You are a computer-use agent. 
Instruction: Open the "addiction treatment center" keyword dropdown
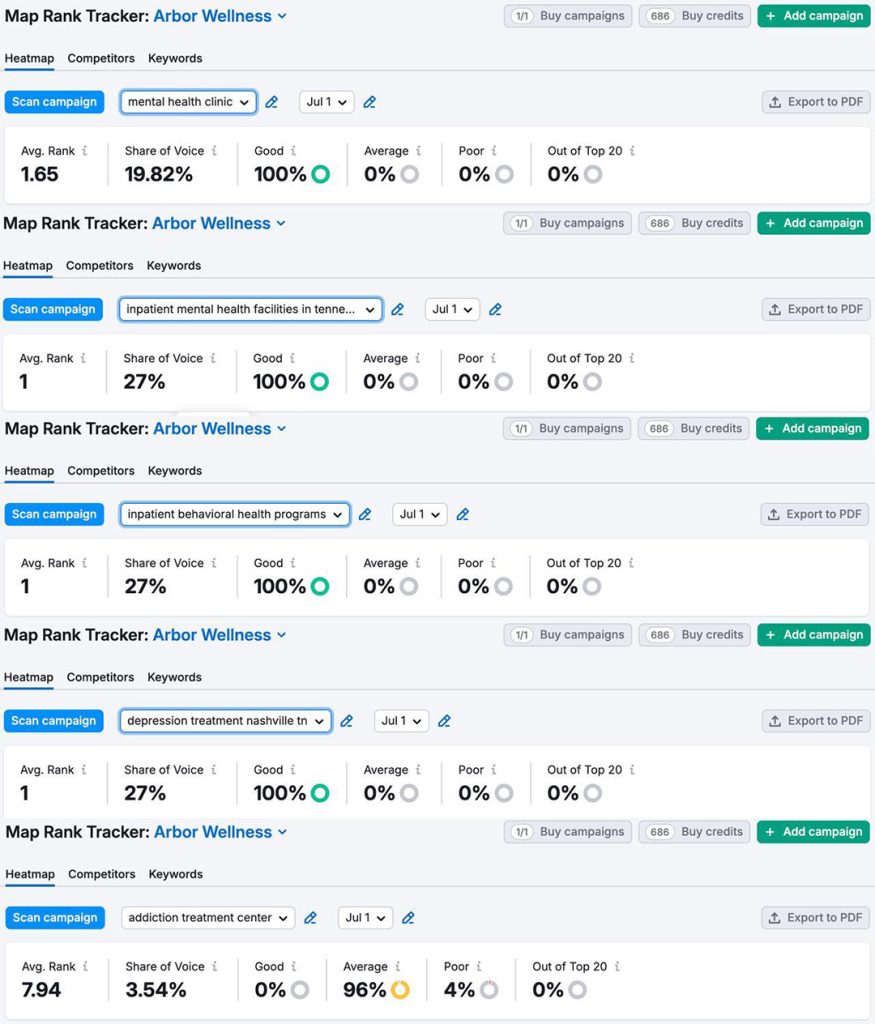pos(208,918)
